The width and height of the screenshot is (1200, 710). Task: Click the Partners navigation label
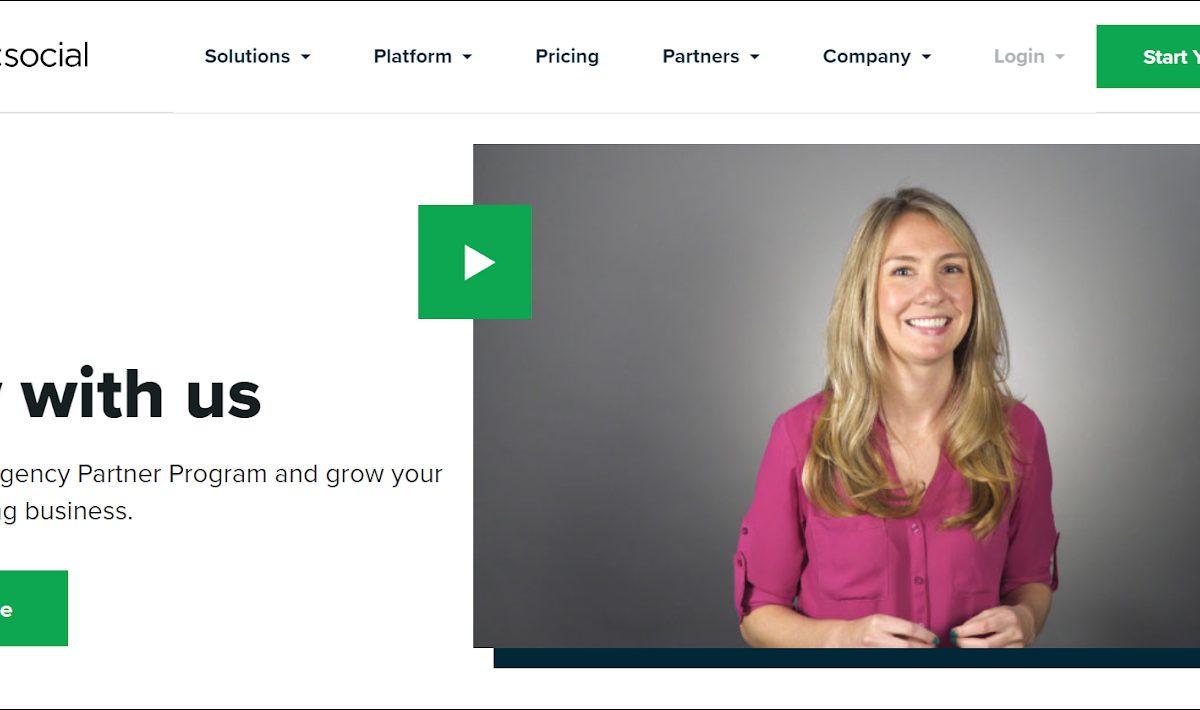701,56
